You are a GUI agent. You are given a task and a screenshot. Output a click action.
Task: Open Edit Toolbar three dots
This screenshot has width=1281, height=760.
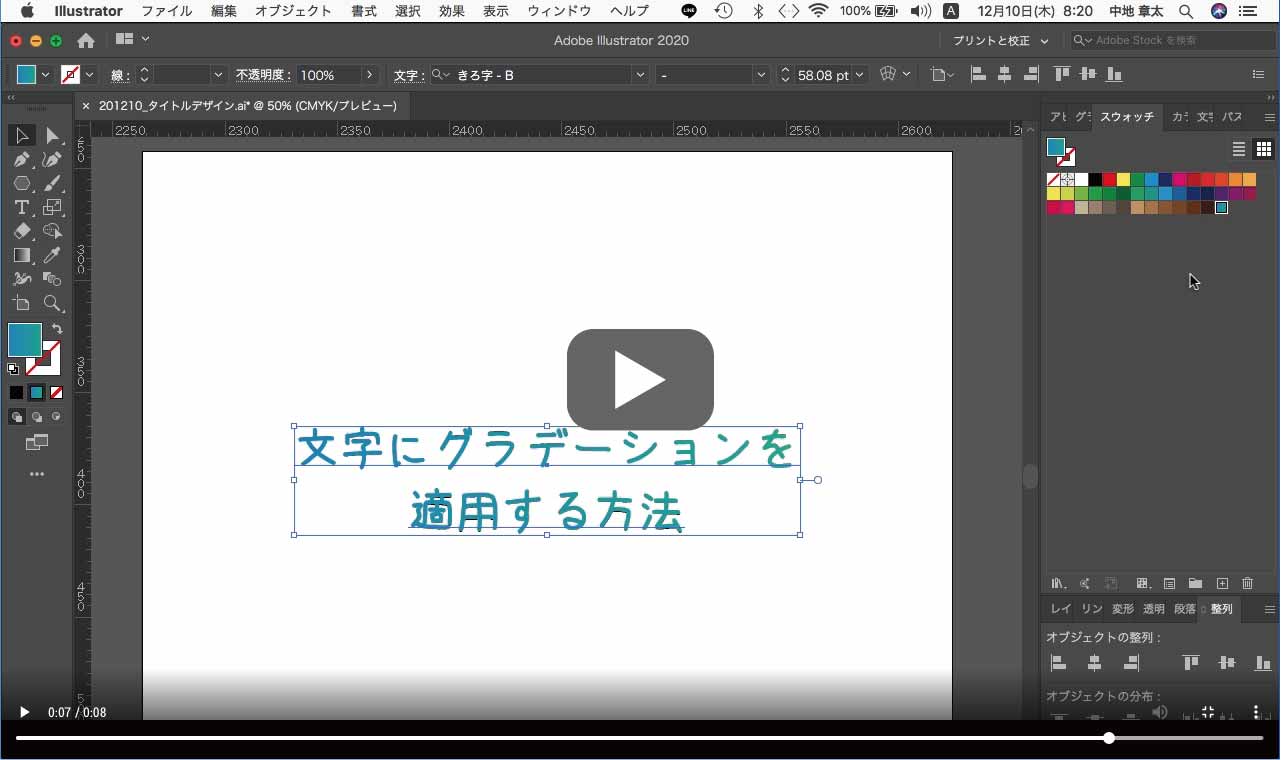(37, 474)
